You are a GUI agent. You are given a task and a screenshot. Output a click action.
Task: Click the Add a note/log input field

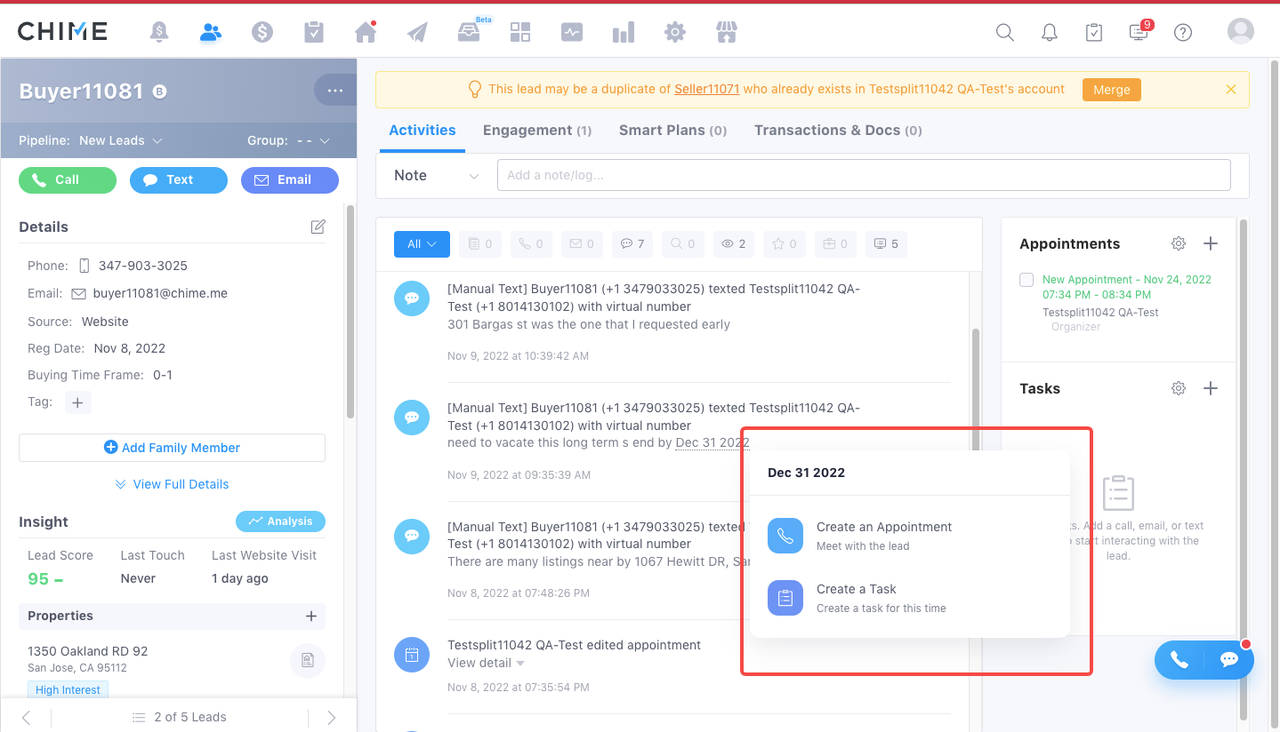[x=863, y=175]
